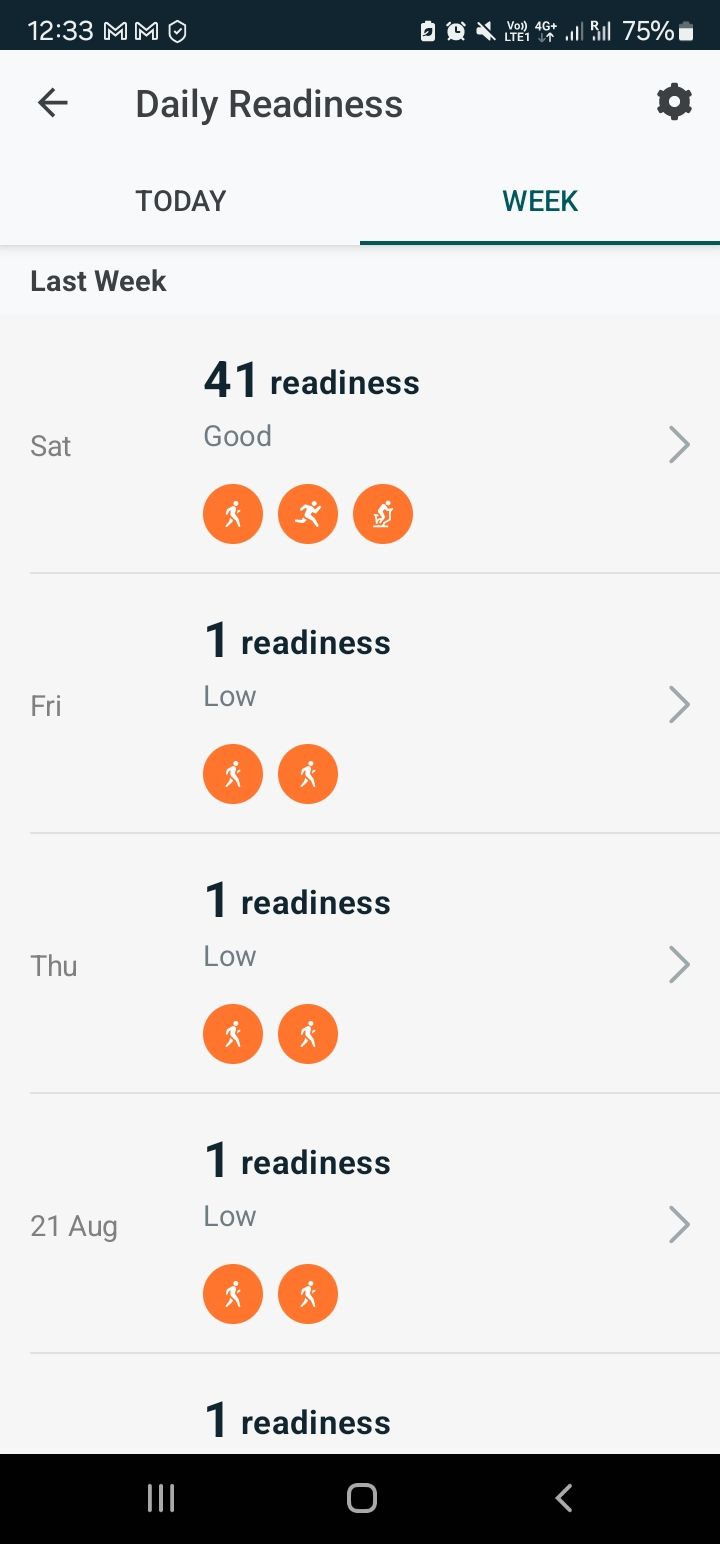Image resolution: width=720 pixels, height=1544 pixels.
Task: Switch to the TODAY tab
Action: pos(181,201)
